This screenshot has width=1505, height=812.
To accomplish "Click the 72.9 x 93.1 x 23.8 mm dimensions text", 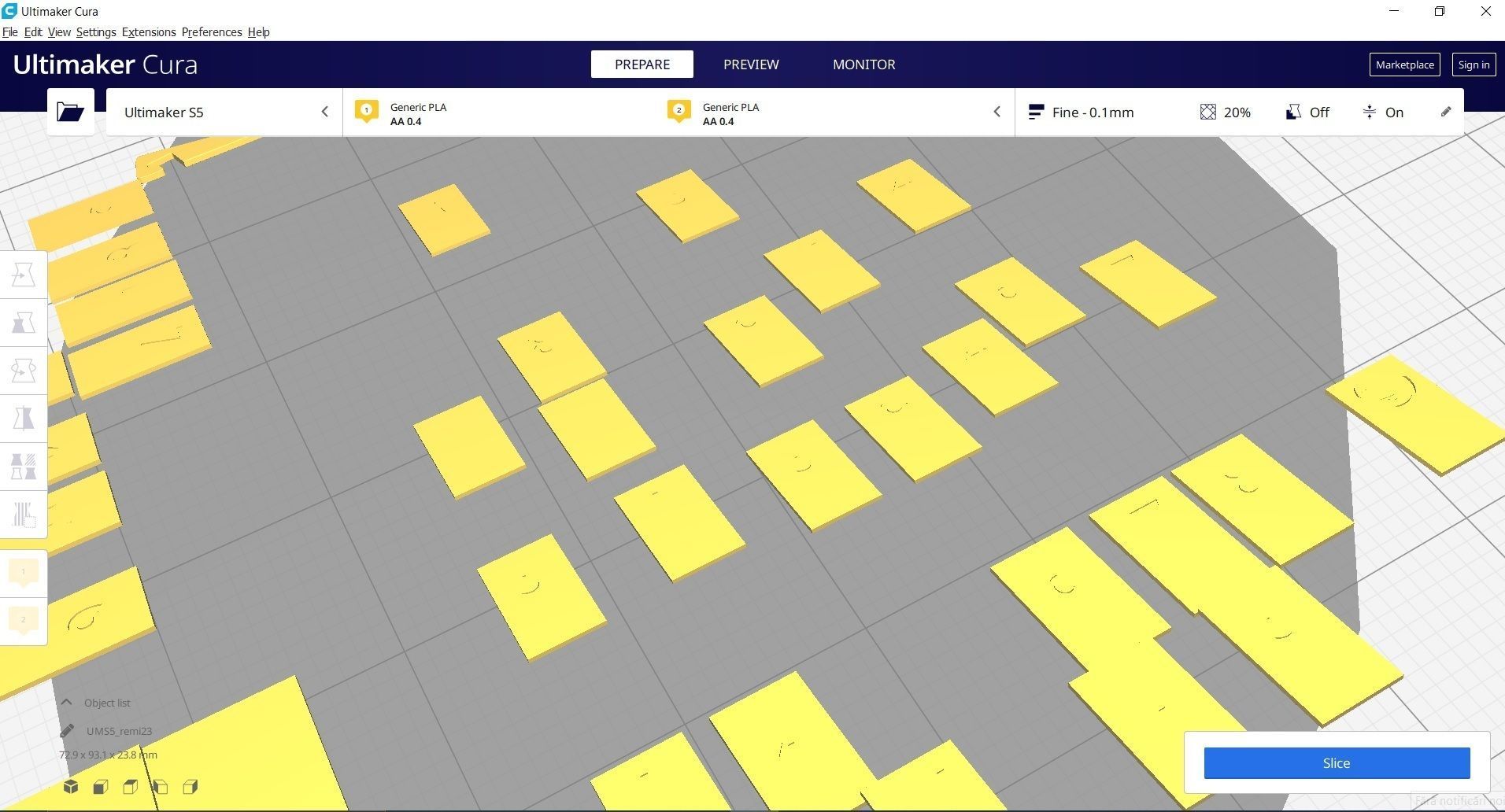I will click(x=108, y=755).
